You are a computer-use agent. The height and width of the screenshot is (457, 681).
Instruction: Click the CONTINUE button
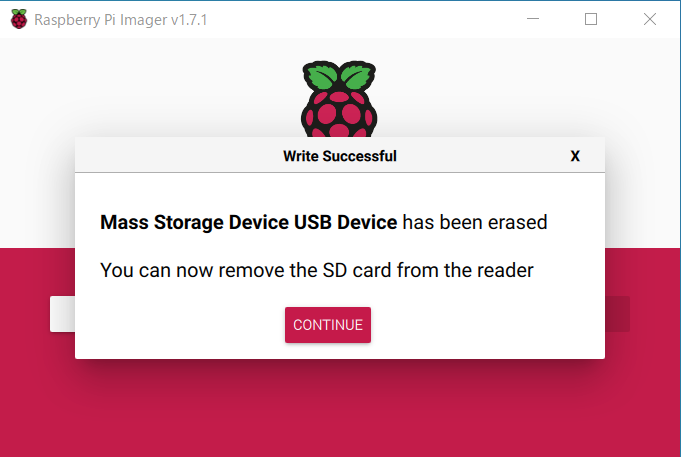328,325
